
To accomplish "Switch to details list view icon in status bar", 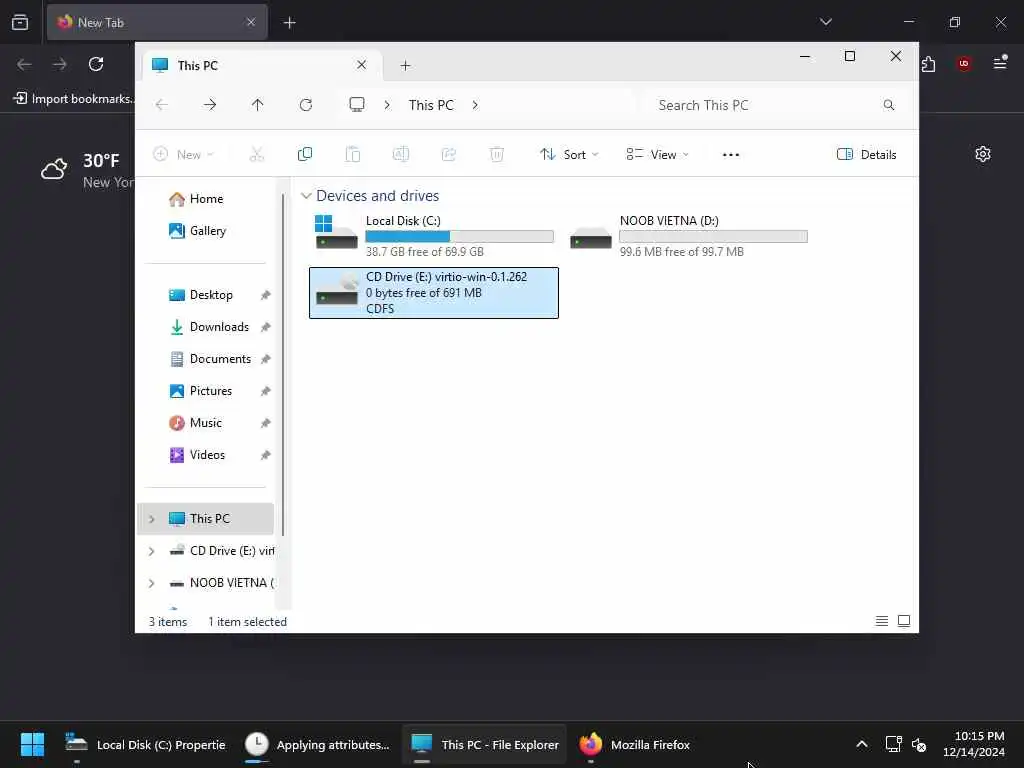I will click(x=882, y=621).
